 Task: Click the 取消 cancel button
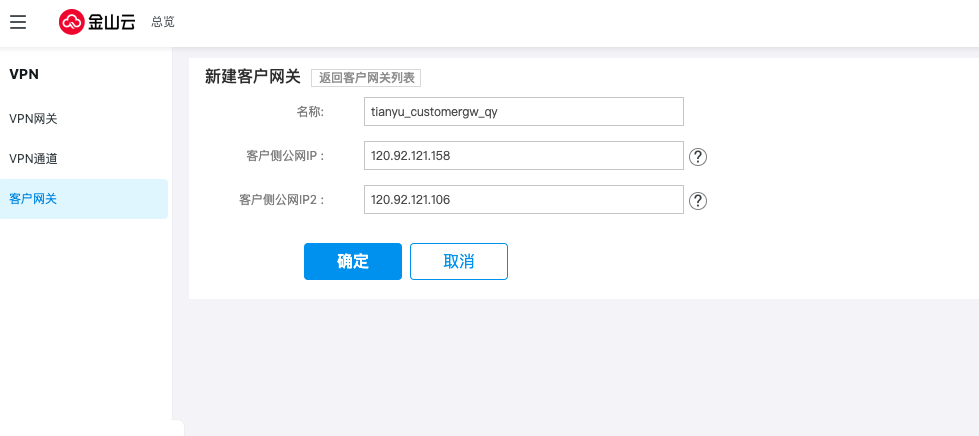click(459, 261)
